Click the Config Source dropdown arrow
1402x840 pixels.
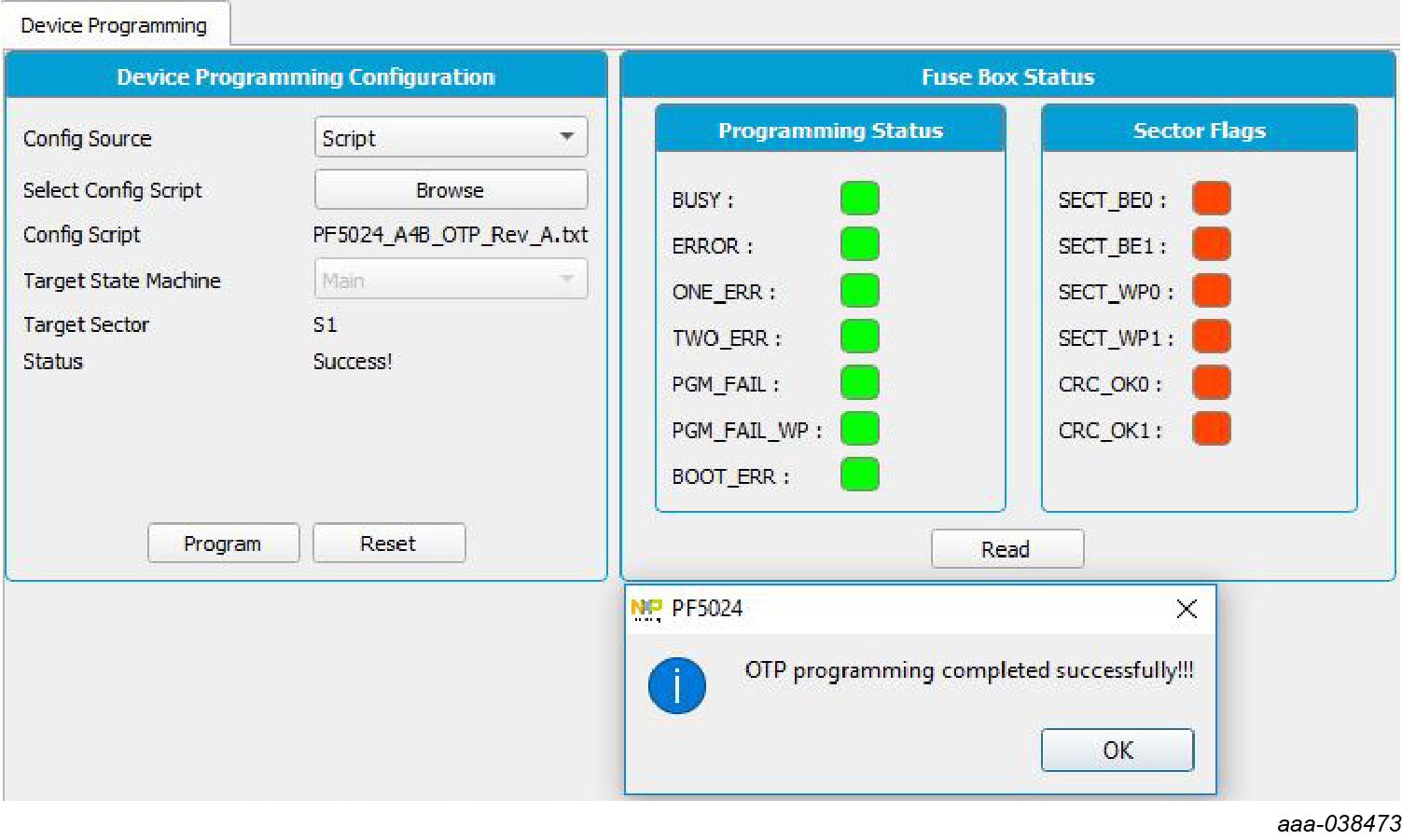click(x=566, y=137)
